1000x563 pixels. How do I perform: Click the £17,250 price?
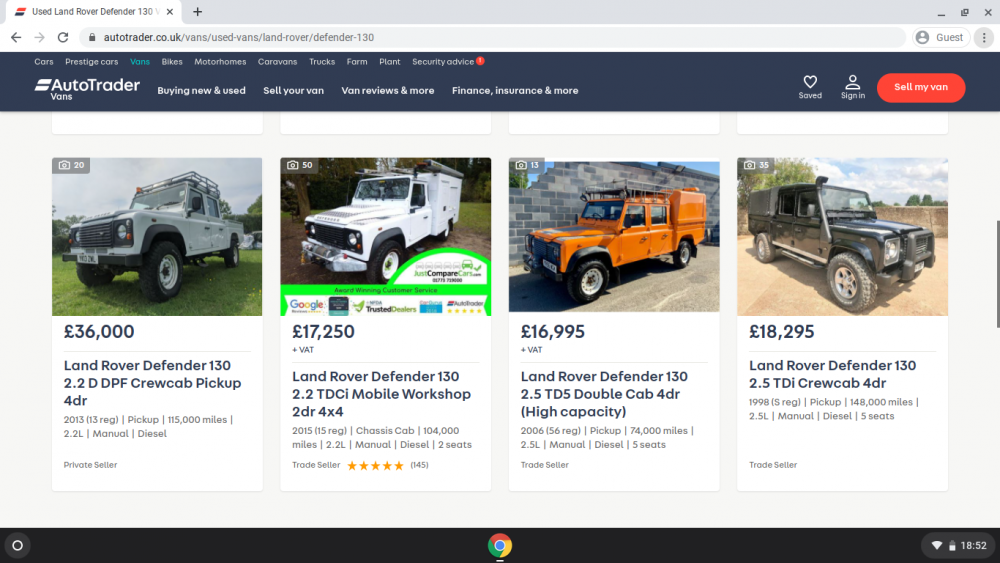[323, 332]
